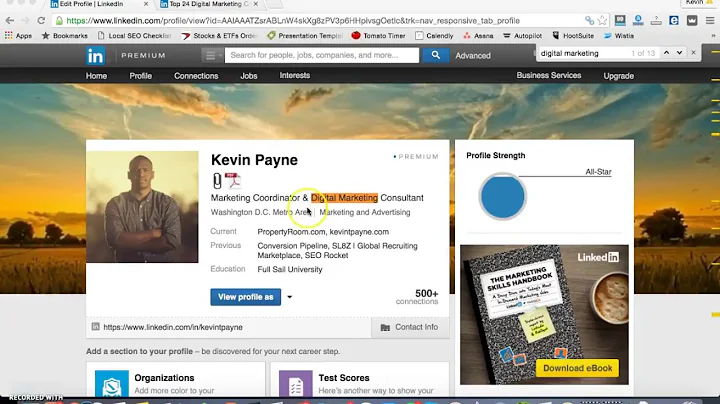
Task: Go to next find-in-page match
Action: pos(679,53)
